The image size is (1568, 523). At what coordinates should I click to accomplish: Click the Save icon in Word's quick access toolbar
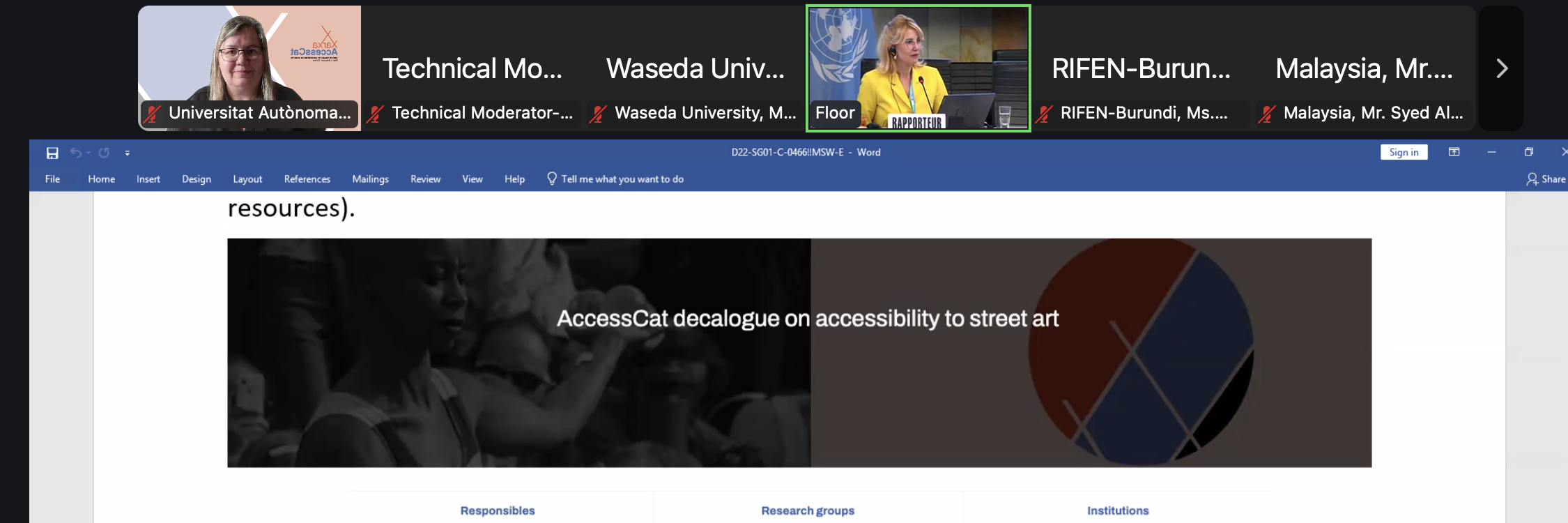(52, 153)
